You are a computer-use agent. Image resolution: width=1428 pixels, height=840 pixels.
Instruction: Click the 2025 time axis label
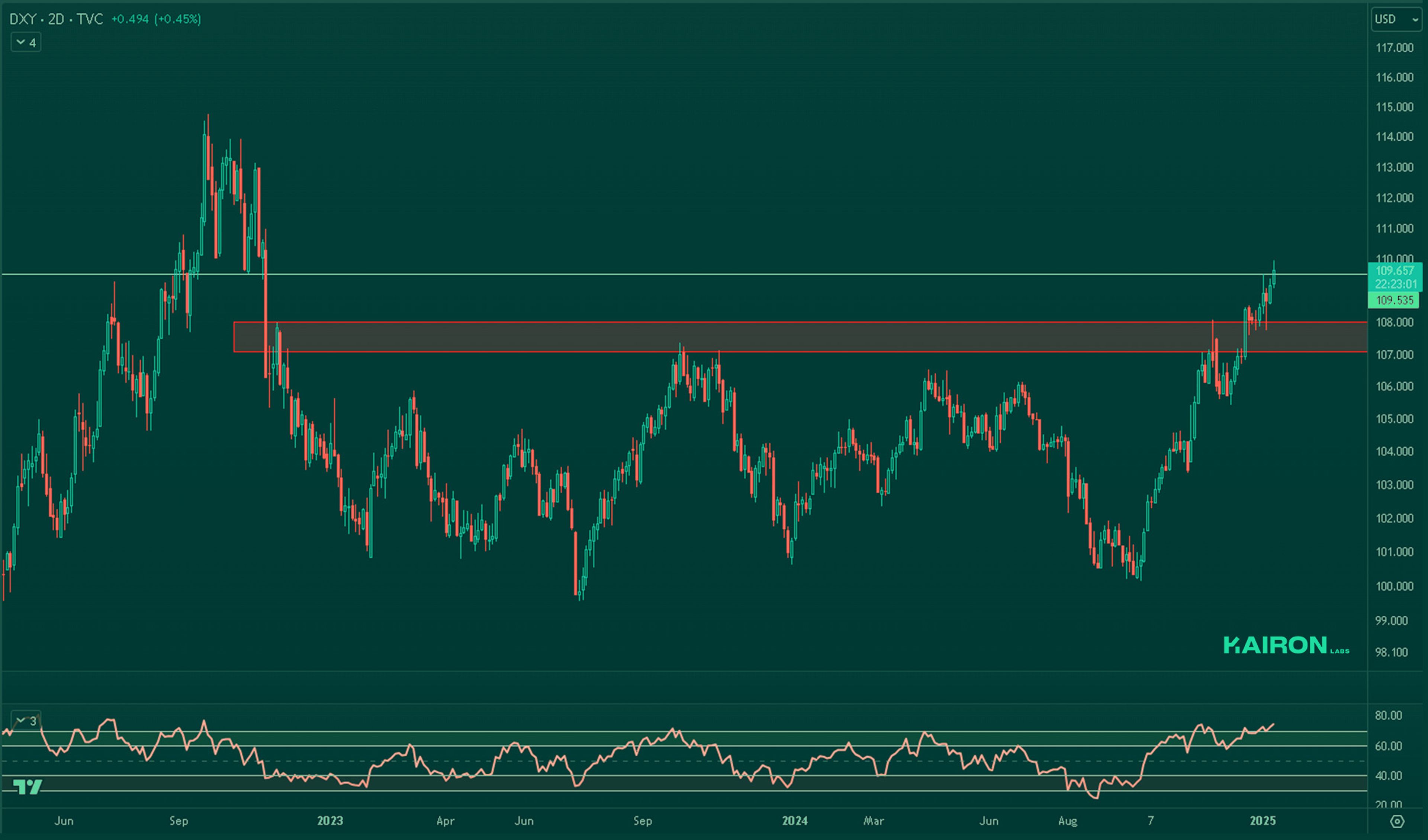click(1263, 821)
